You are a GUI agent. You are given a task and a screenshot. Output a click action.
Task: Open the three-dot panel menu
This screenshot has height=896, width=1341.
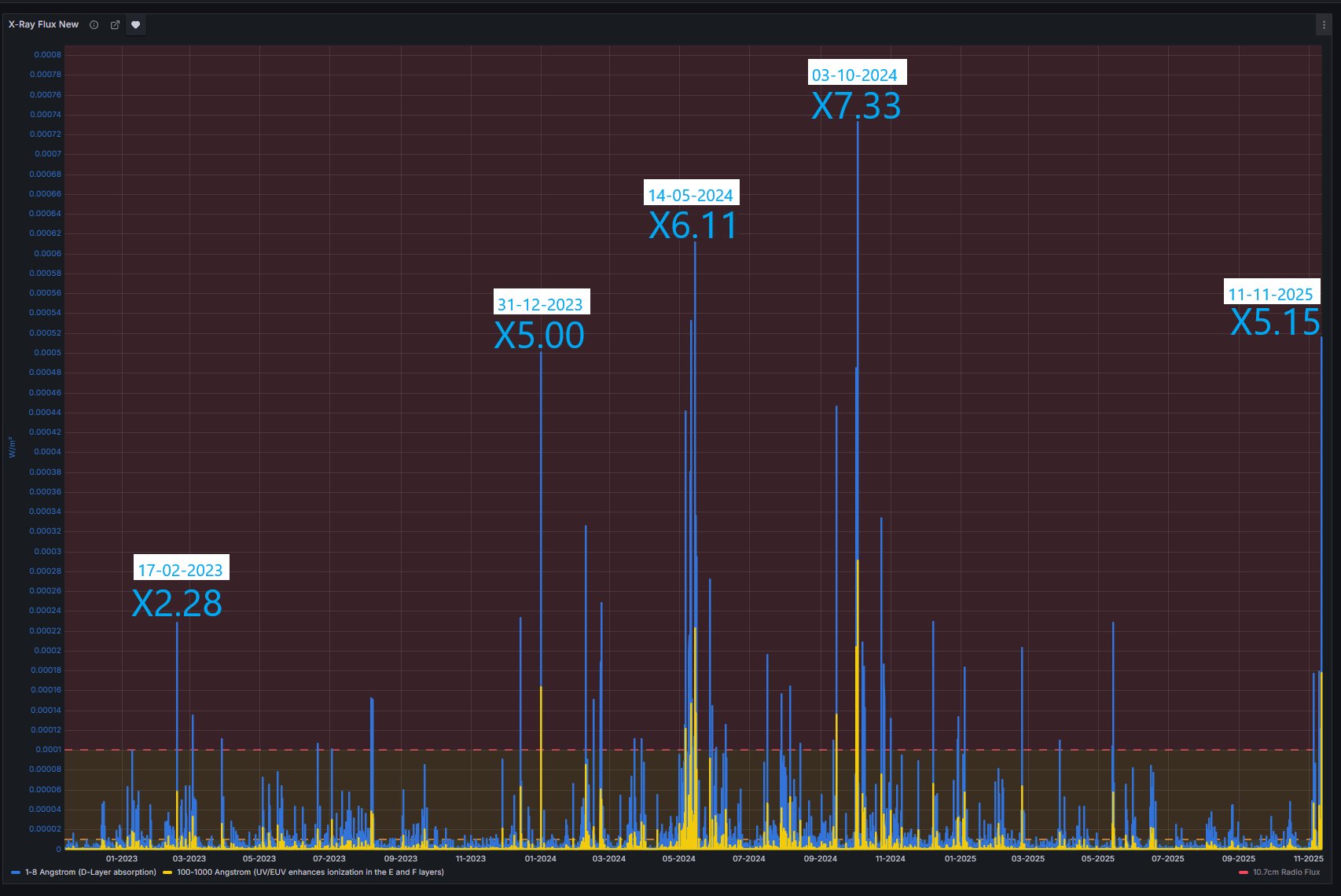coord(1324,25)
